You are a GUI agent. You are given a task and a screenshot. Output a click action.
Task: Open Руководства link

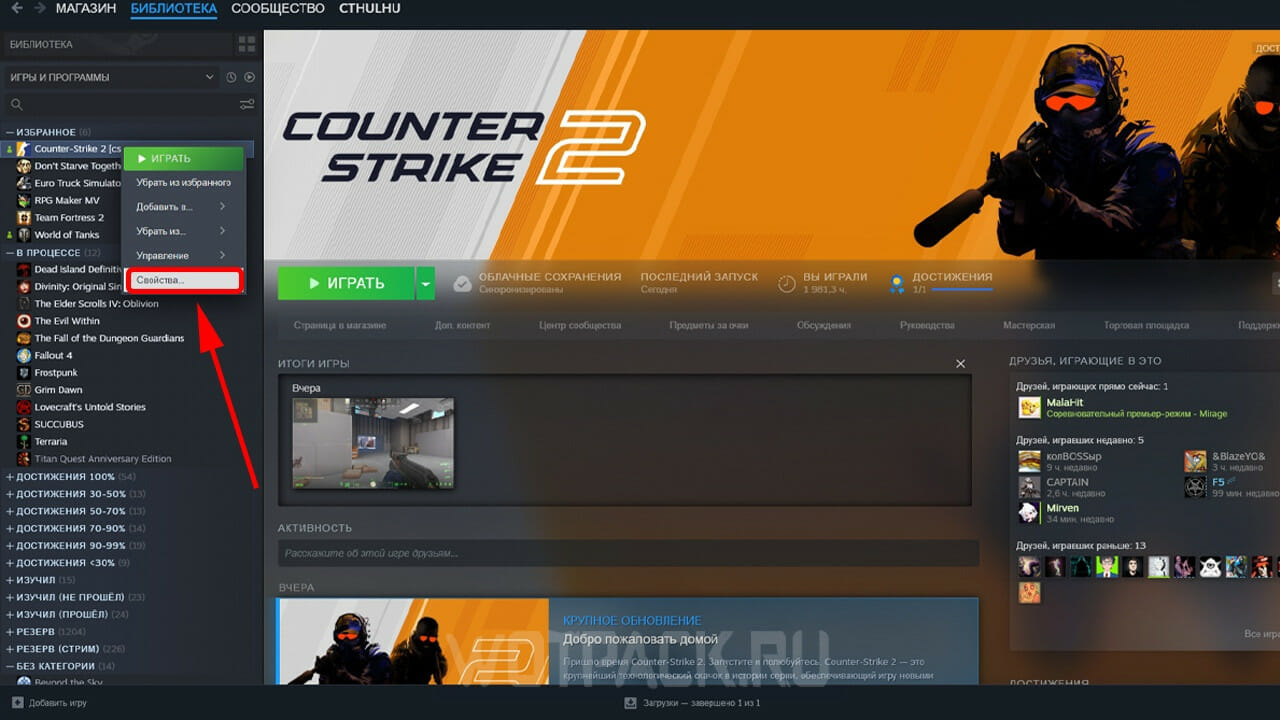pyautogui.click(x=927, y=325)
